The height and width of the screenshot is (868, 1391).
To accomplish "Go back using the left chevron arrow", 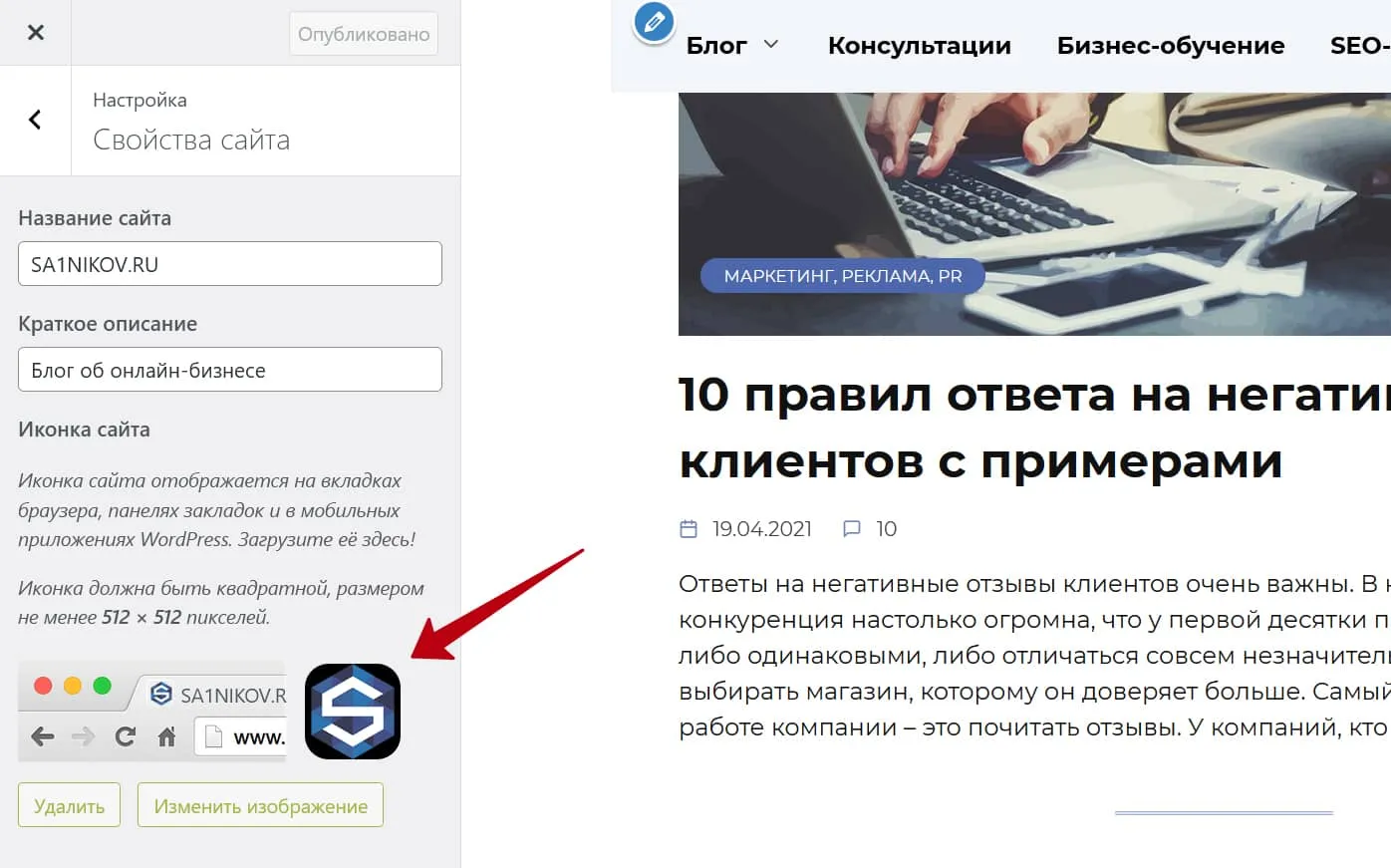I will click(35, 120).
